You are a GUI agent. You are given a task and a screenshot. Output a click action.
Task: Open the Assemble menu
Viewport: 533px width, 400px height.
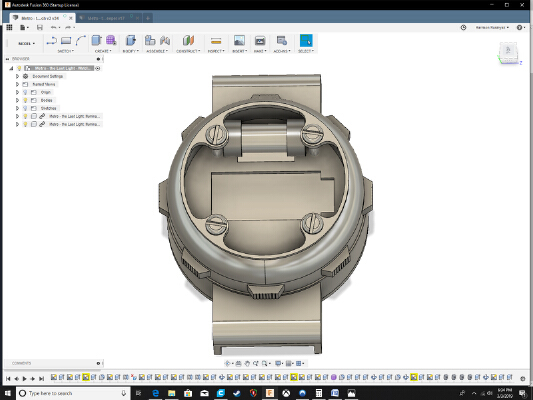(x=157, y=51)
